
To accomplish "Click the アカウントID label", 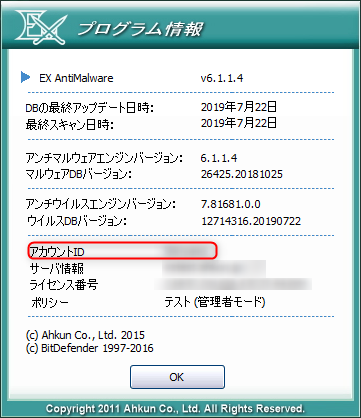I will pos(57,252).
